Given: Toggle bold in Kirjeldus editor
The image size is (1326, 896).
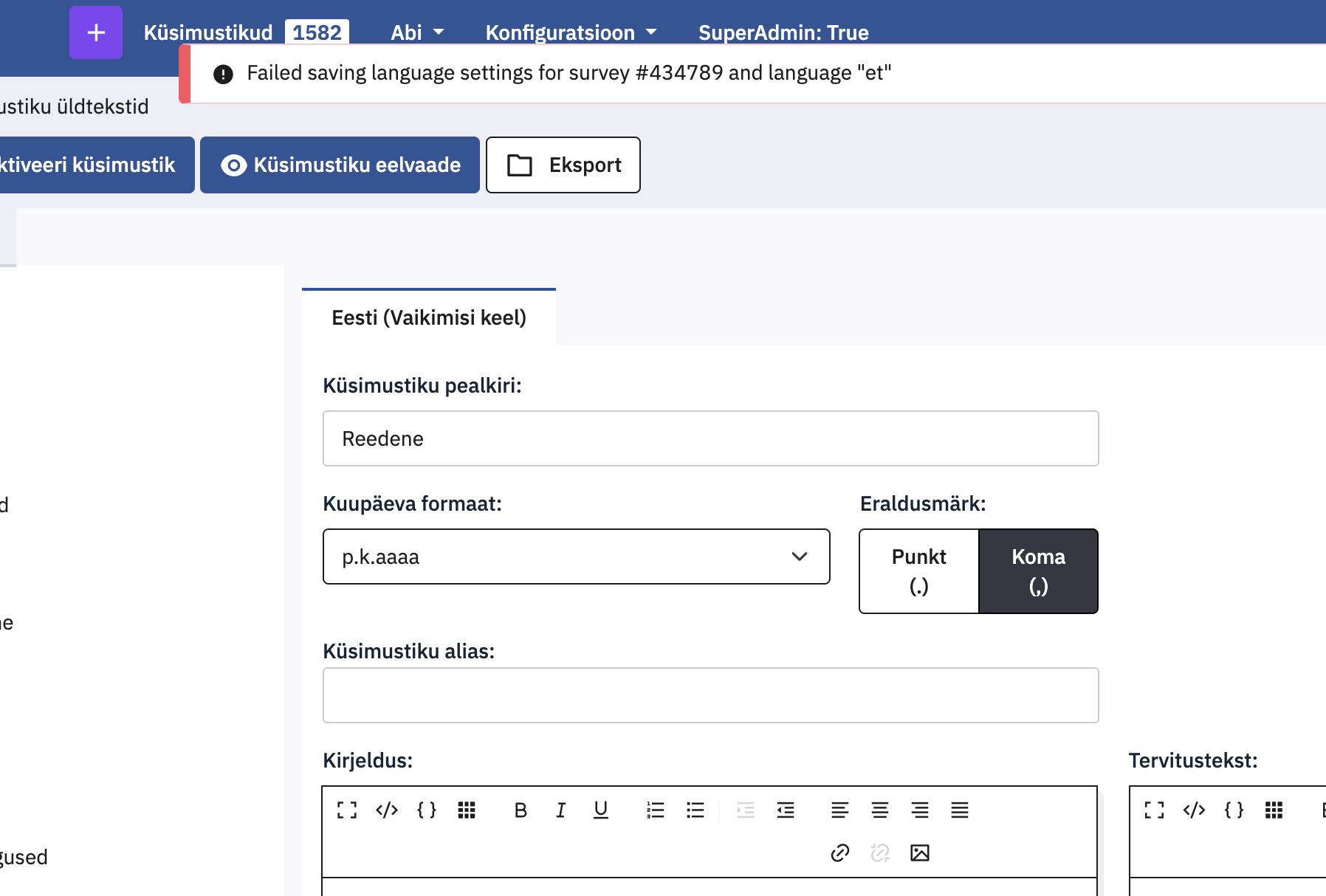Looking at the screenshot, I should click(x=521, y=810).
